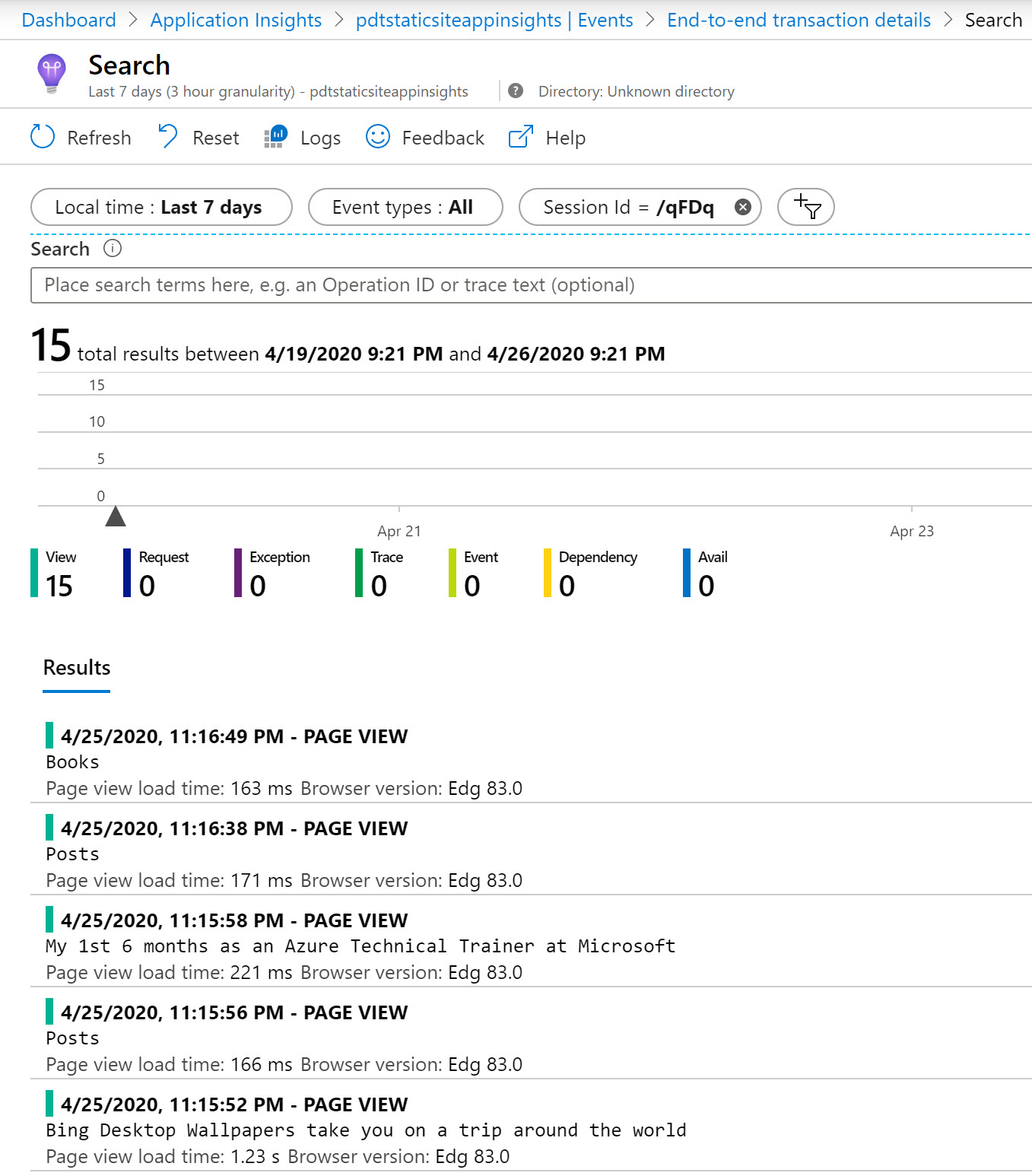Click the Feedback smiley icon

[x=378, y=137]
